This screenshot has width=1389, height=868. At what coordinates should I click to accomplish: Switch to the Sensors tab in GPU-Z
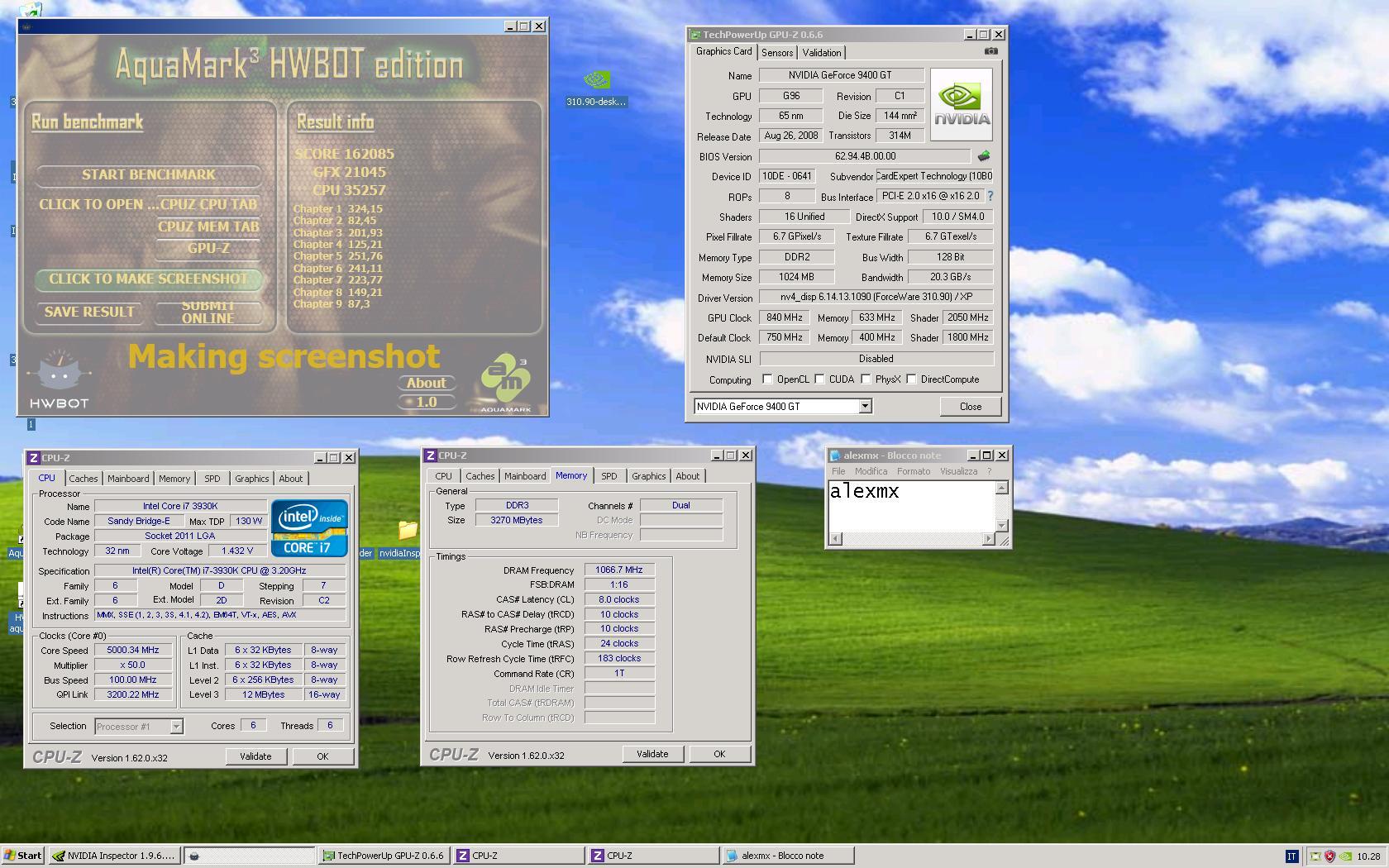click(777, 52)
